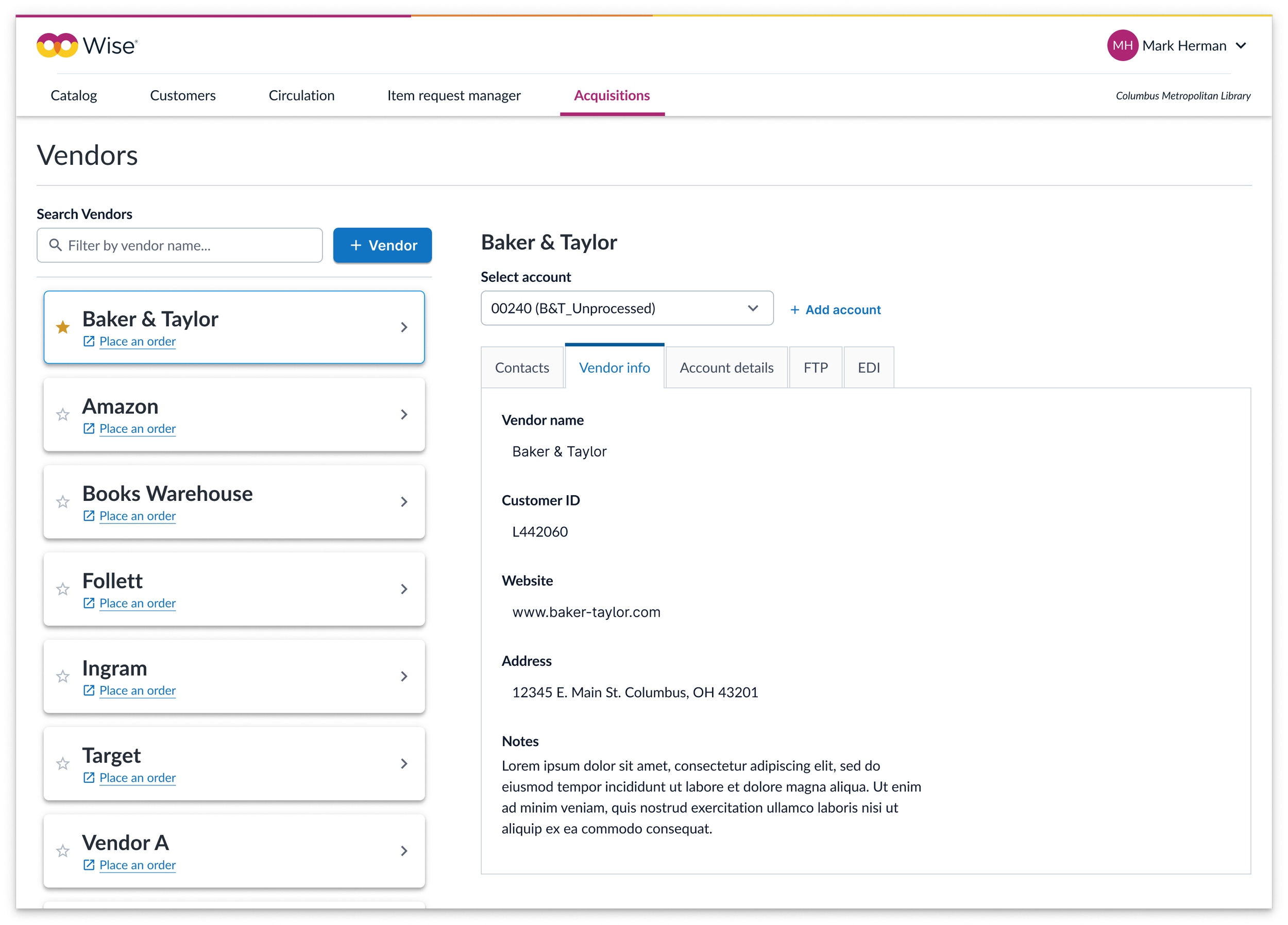Open the Catalog menu

coord(74,95)
